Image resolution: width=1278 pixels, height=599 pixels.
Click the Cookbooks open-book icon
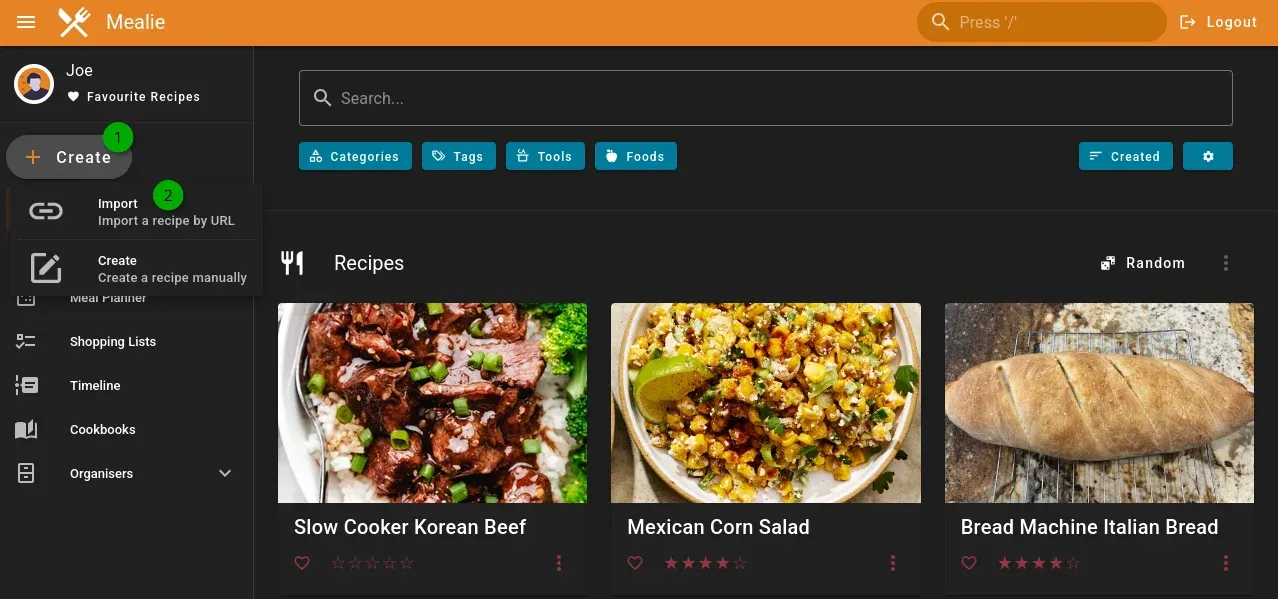pos(26,429)
